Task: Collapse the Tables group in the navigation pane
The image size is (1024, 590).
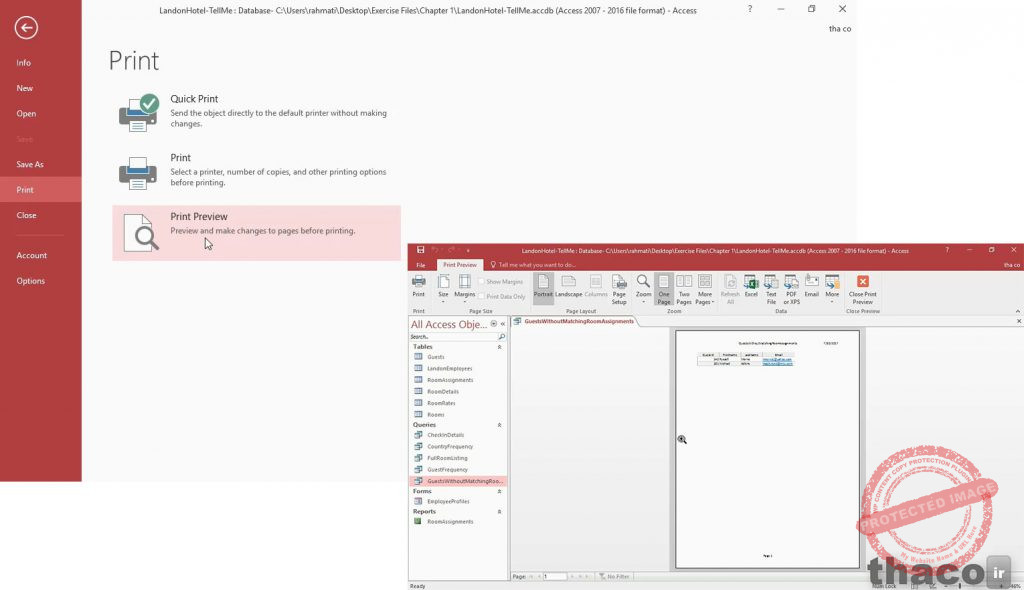Action: click(500, 347)
